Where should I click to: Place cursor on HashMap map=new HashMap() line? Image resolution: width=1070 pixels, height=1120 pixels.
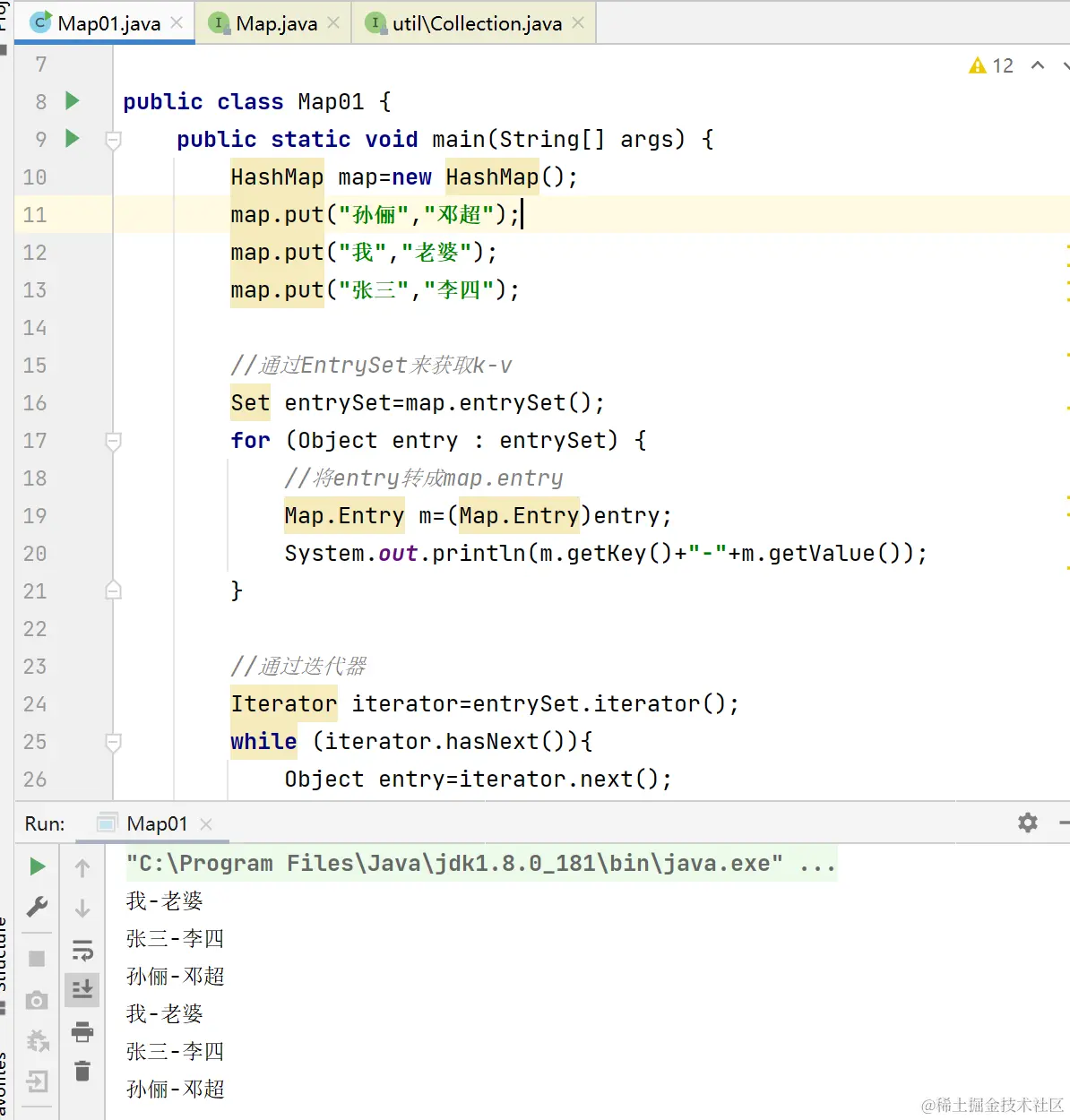[404, 177]
